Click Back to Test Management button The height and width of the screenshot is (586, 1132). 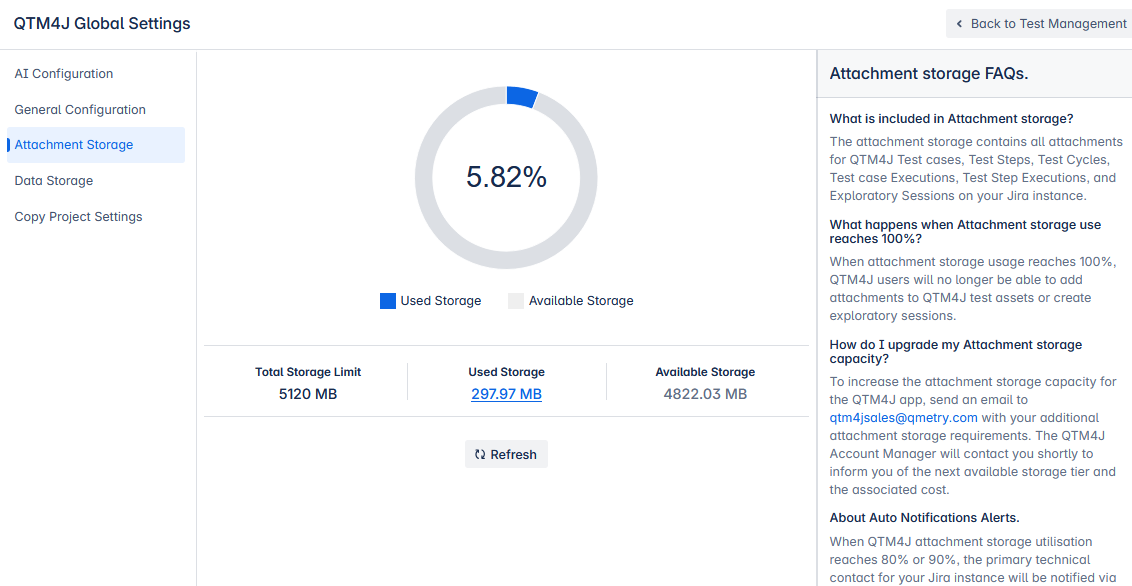tap(1039, 24)
